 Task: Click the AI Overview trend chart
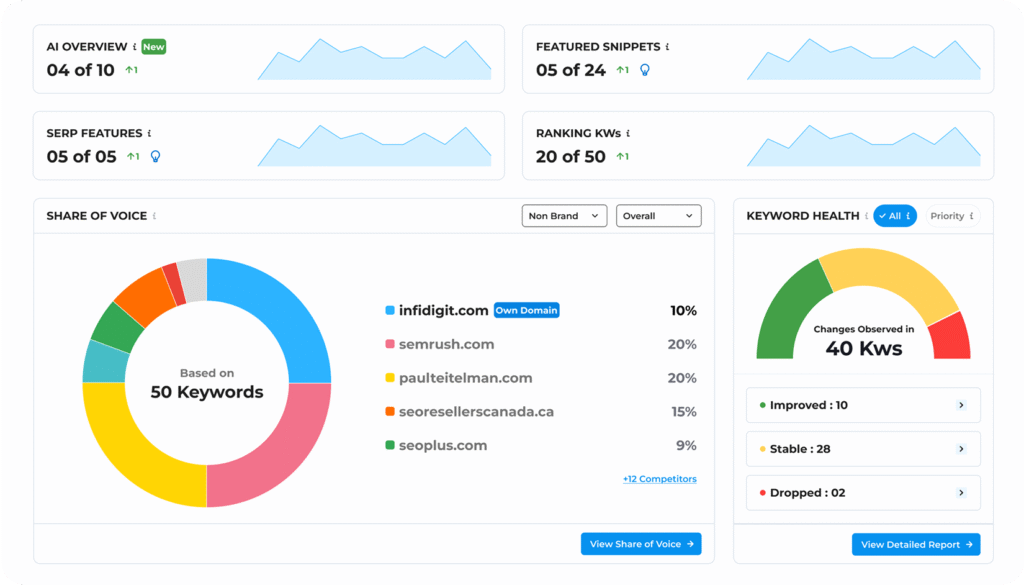[x=374, y=60]
